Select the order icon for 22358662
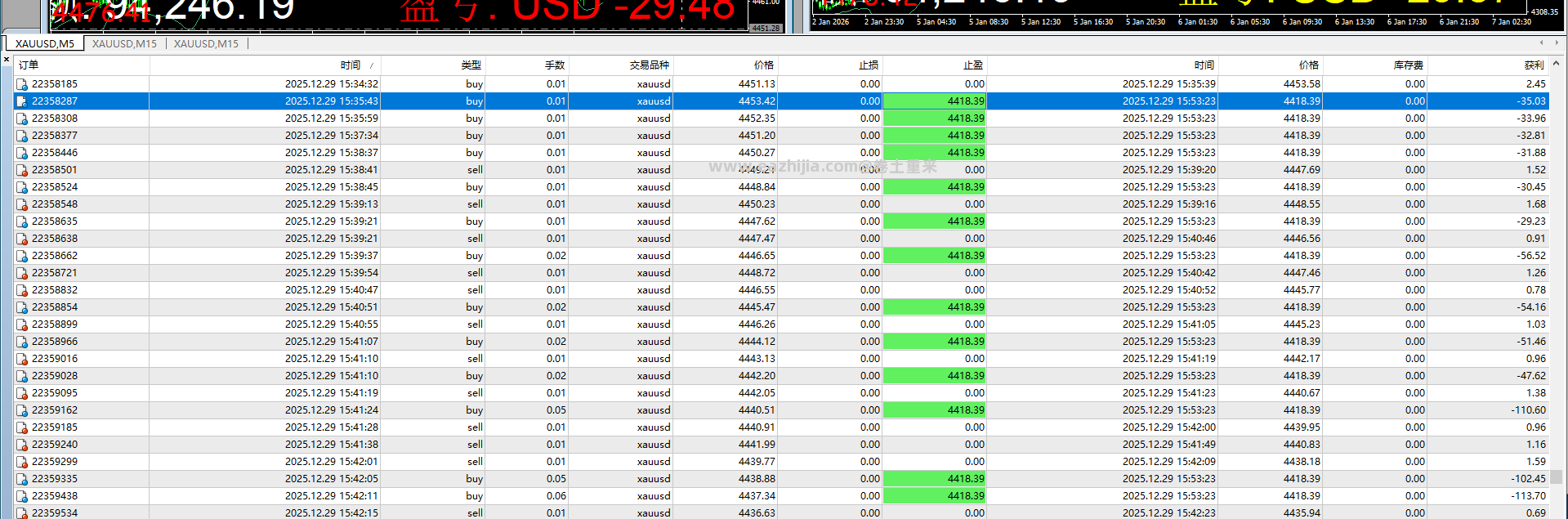This screenshot has width=1568, height=519. 22,256
